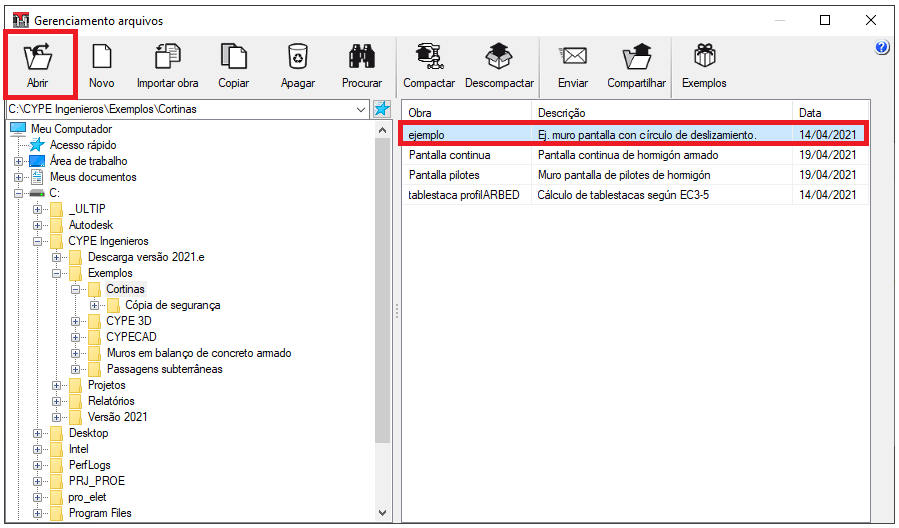899x528 pixels.
Task: Expand the Projetos folder node
Action: (56, 385)
